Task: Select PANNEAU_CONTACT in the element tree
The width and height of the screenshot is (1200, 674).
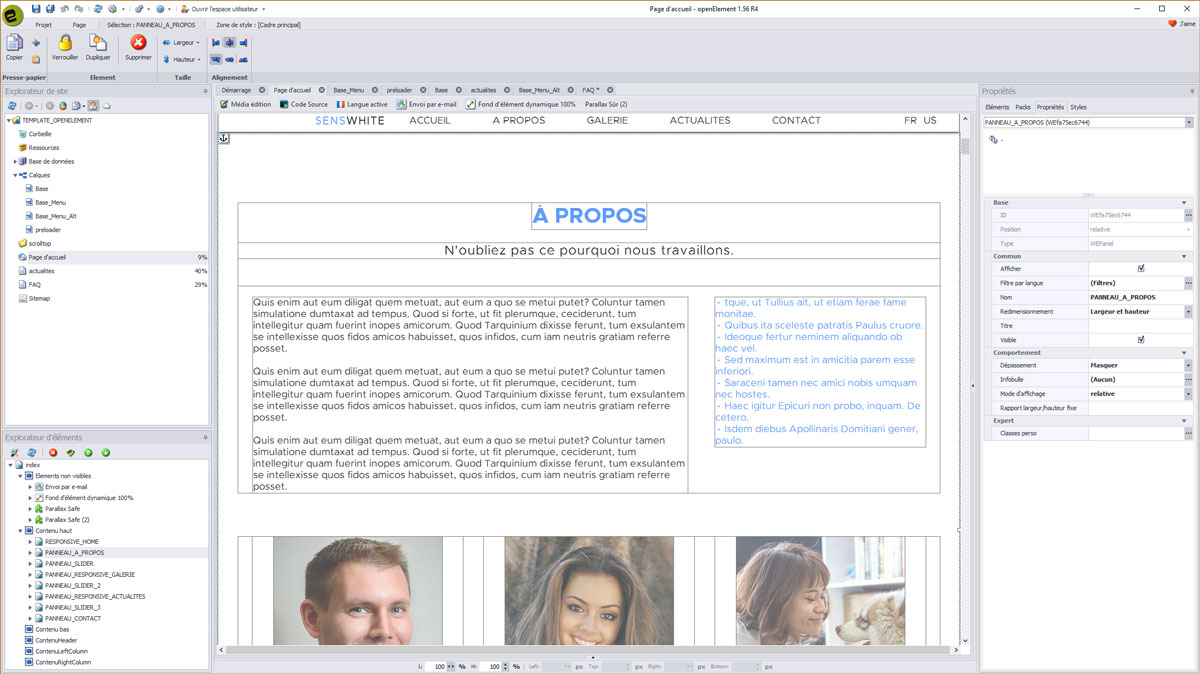Action: coord(73,618)
